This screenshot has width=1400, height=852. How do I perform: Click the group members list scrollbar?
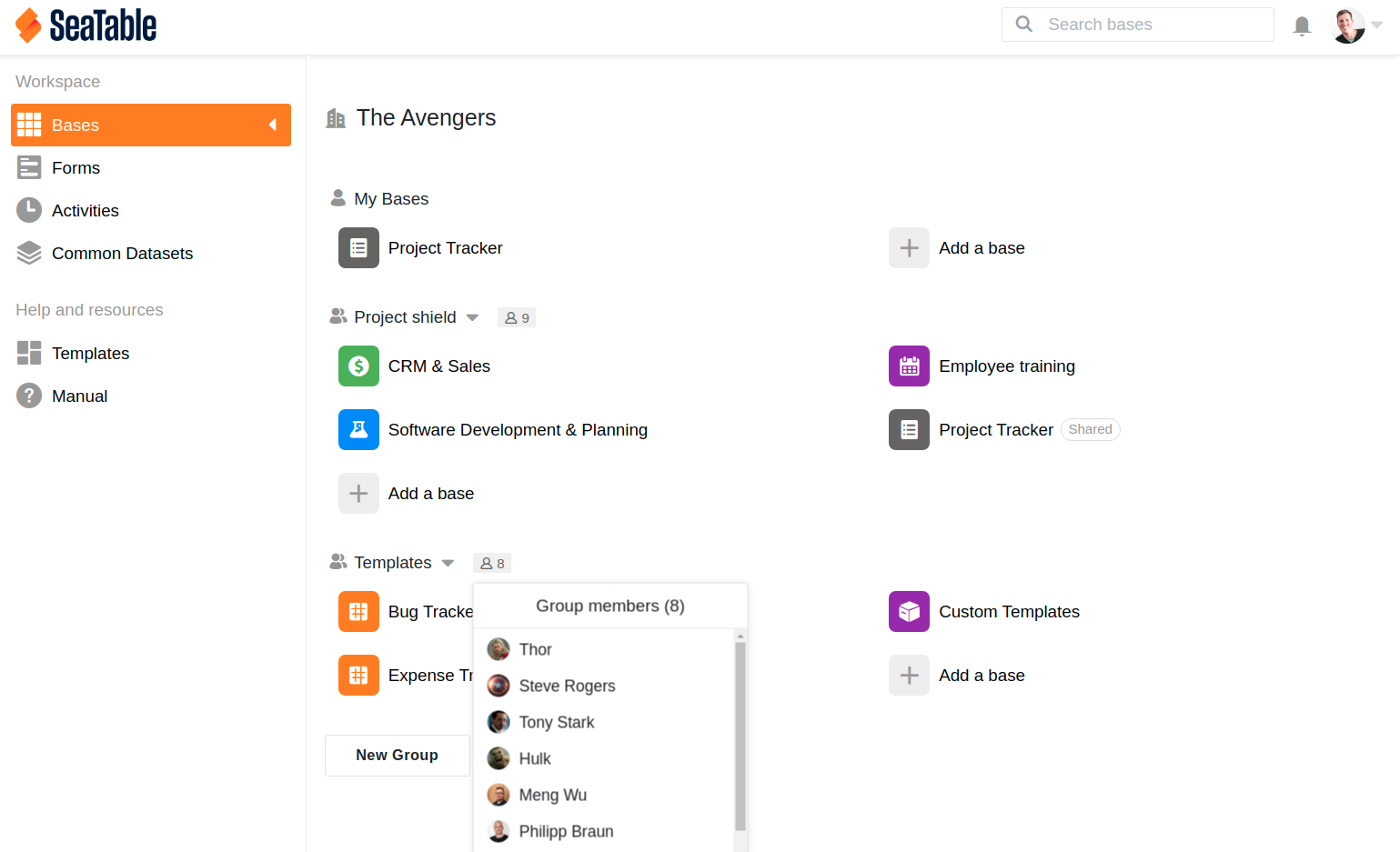click(740, 737)
